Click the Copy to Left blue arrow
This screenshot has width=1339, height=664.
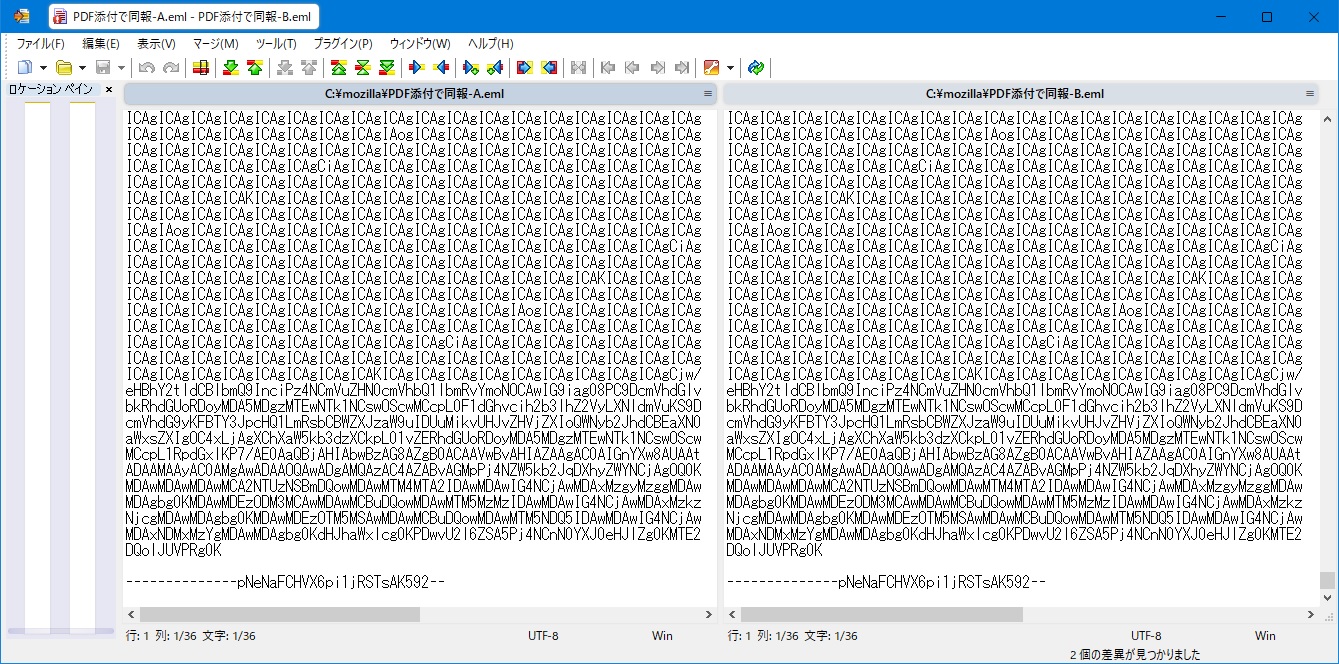point(441,68)
